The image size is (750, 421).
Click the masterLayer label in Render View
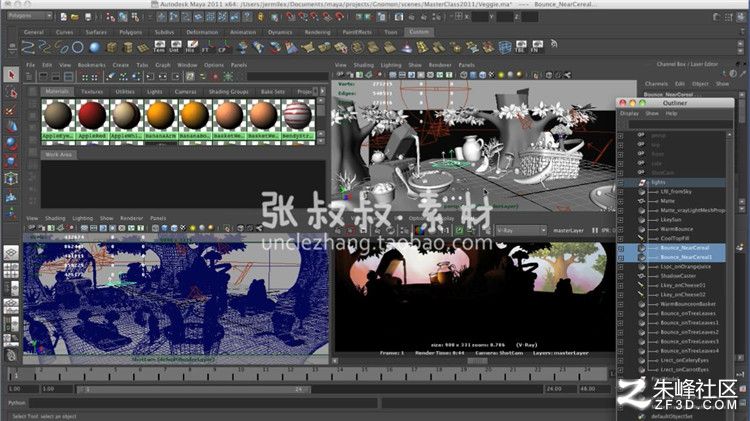pyautogui.click(x=568, y=231)
